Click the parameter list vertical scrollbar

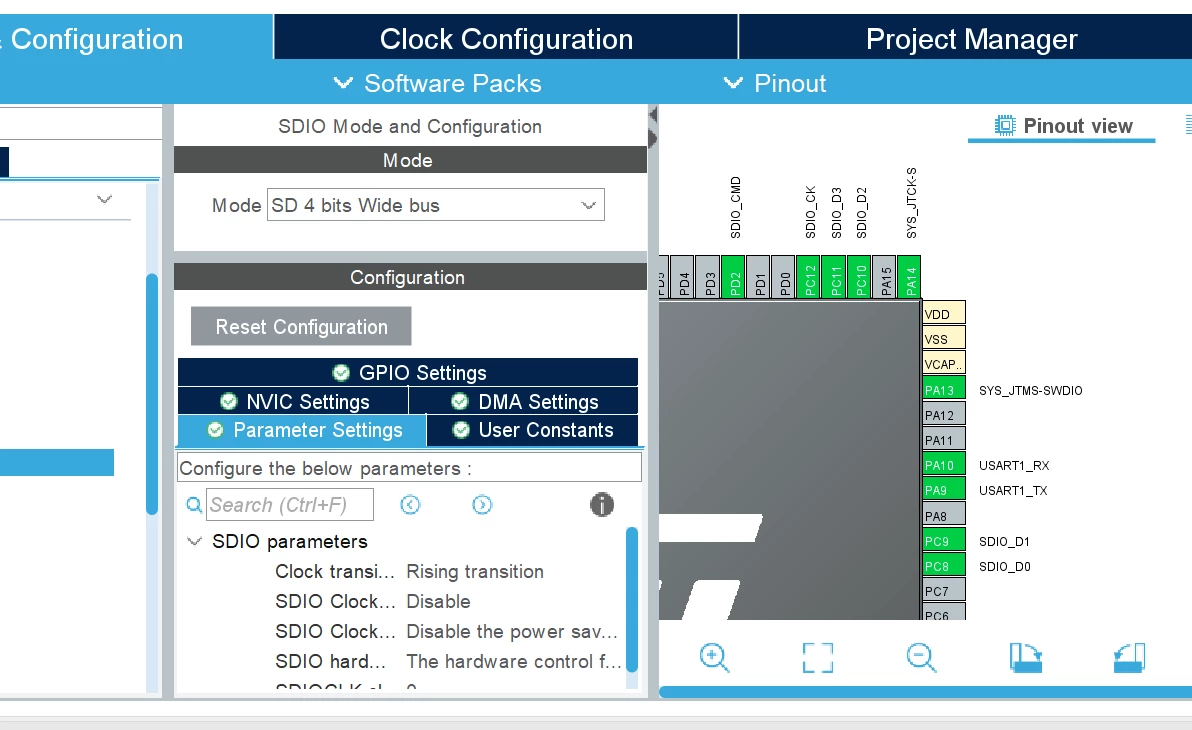pyautogui.click(x=632, y=598)
